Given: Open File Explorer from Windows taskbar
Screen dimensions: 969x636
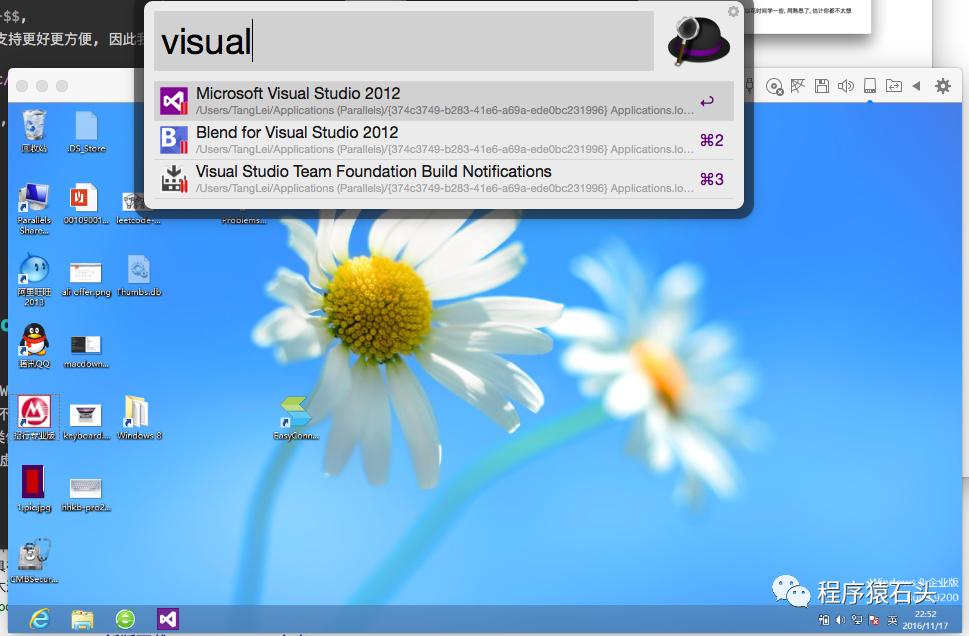Looking at the screenshot, I should point(82,619).
